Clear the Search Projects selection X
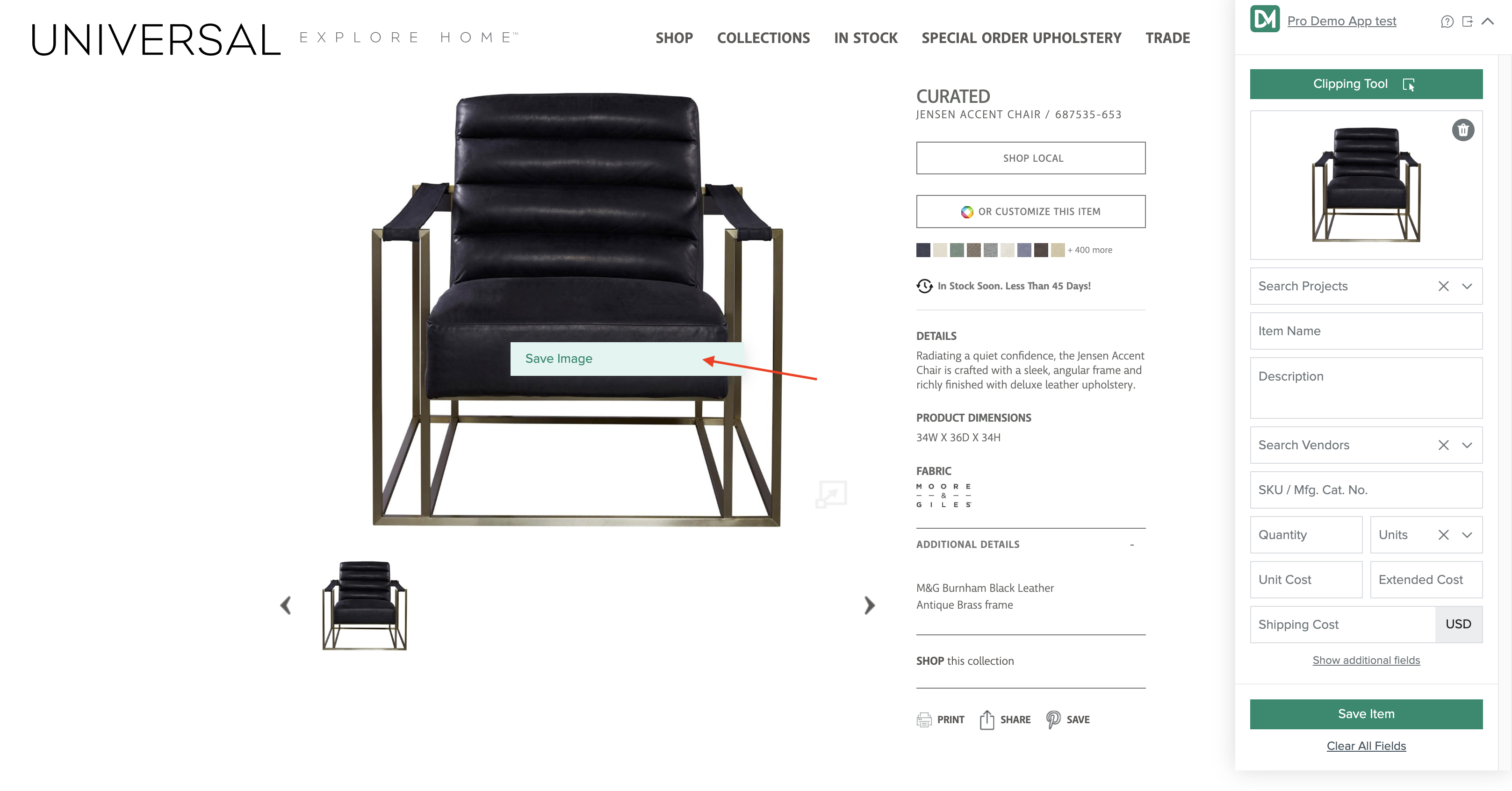The width and height of the screenshot is (1512, 791). pos(1443,287)
